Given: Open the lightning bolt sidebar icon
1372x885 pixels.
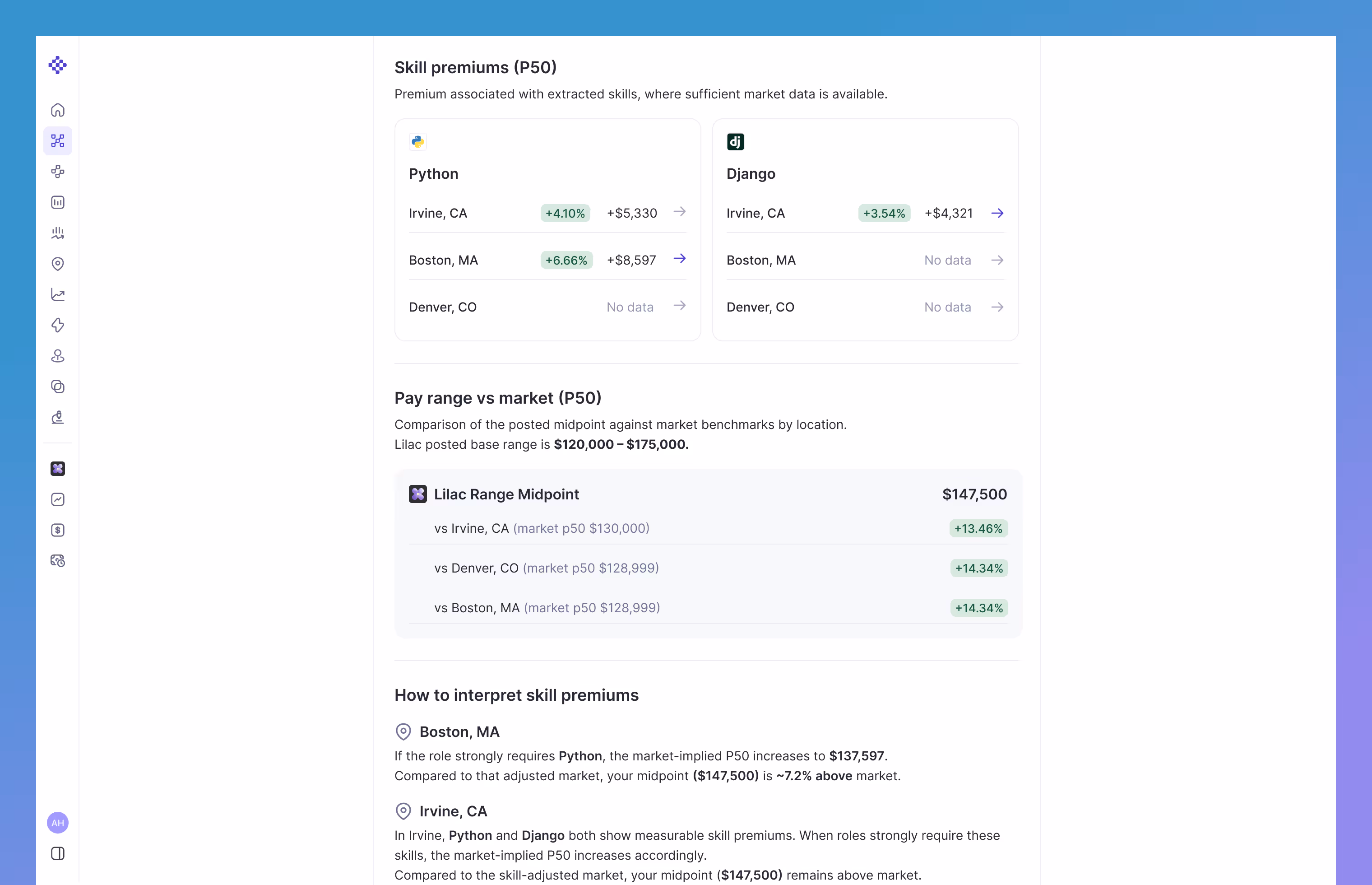Looking at the screenshot, I should tap(57, 325).
